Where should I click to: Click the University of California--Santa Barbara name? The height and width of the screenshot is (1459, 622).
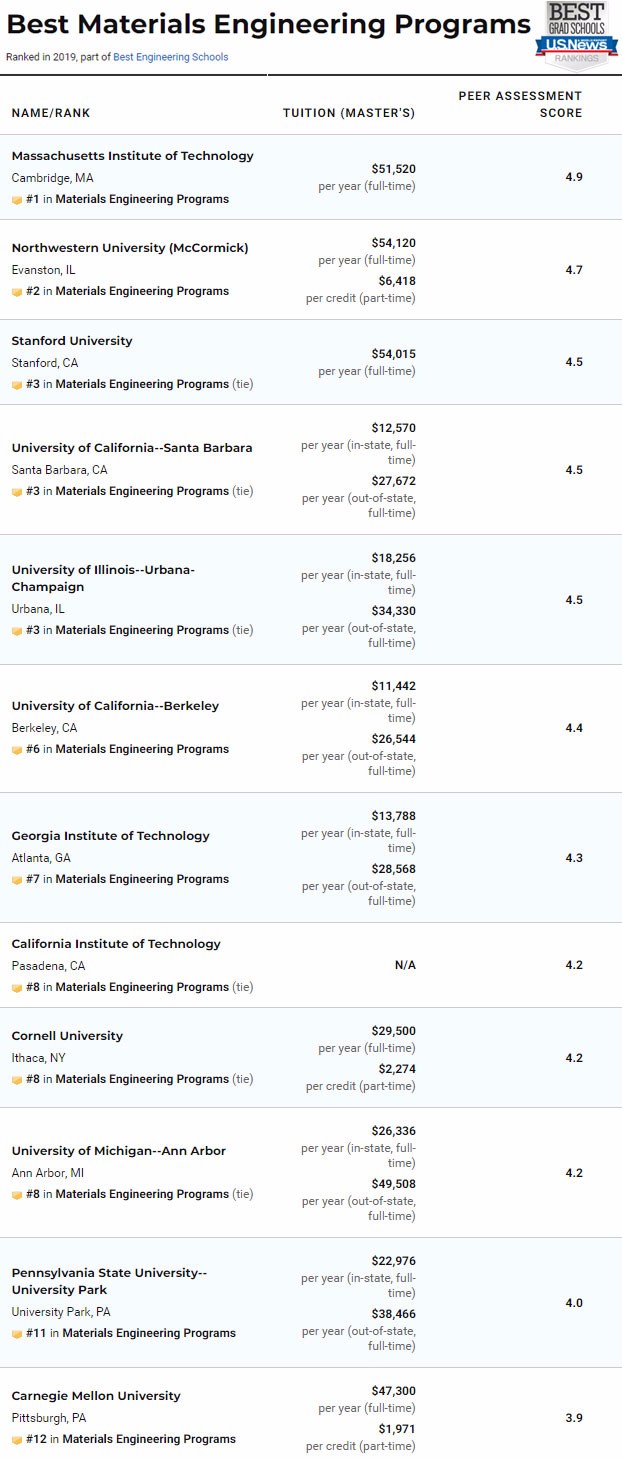coord(132,448)
